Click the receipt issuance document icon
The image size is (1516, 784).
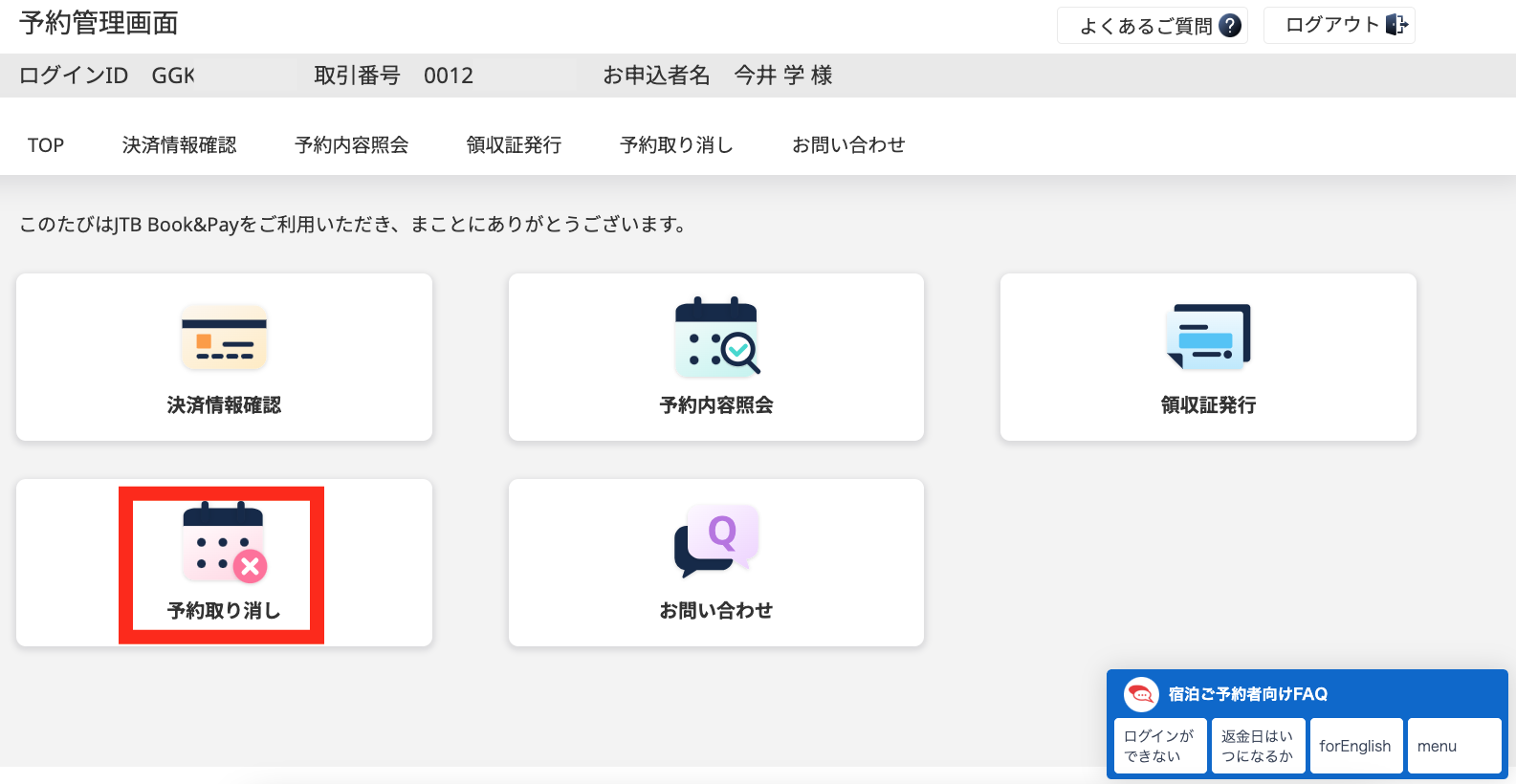point(1208,337)
